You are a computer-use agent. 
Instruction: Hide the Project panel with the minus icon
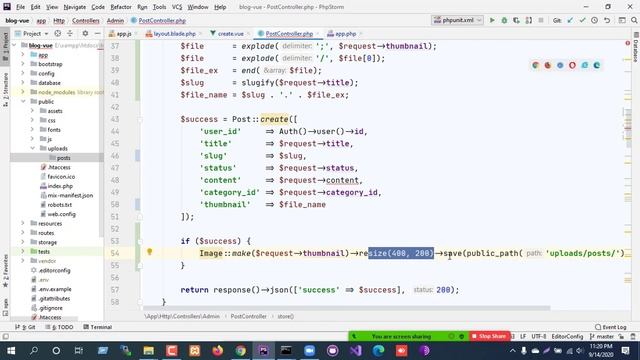point(98,33)
